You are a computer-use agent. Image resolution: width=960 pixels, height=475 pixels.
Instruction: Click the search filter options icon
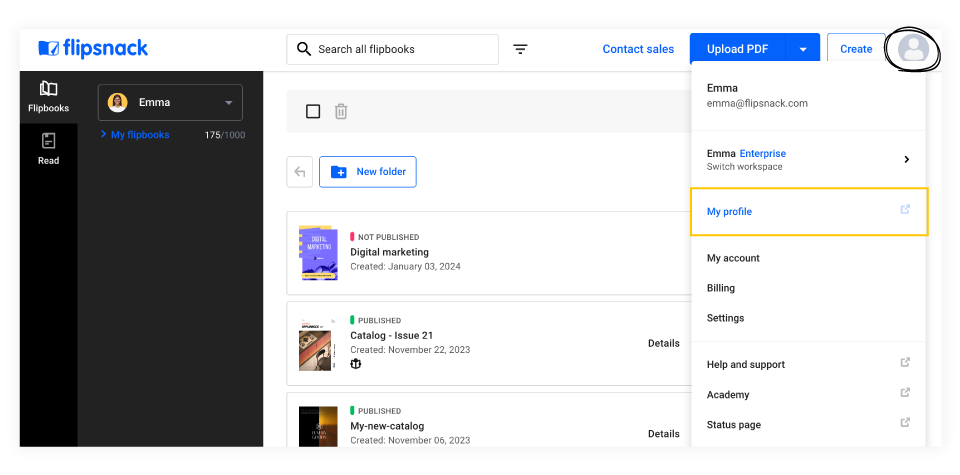(x=520, y=49)
